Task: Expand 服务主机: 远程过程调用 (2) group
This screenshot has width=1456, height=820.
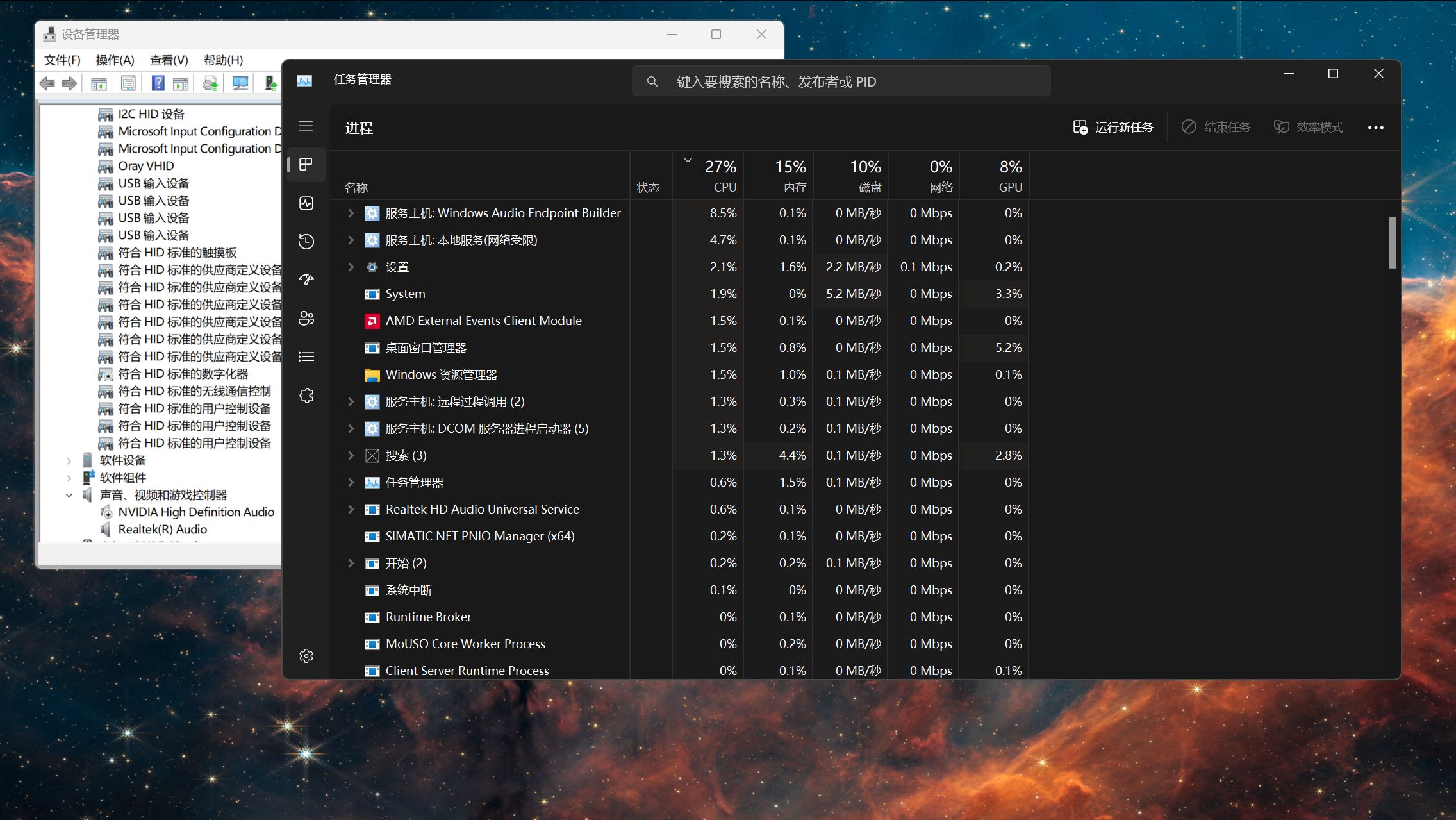Action: (x=351, y=401)
